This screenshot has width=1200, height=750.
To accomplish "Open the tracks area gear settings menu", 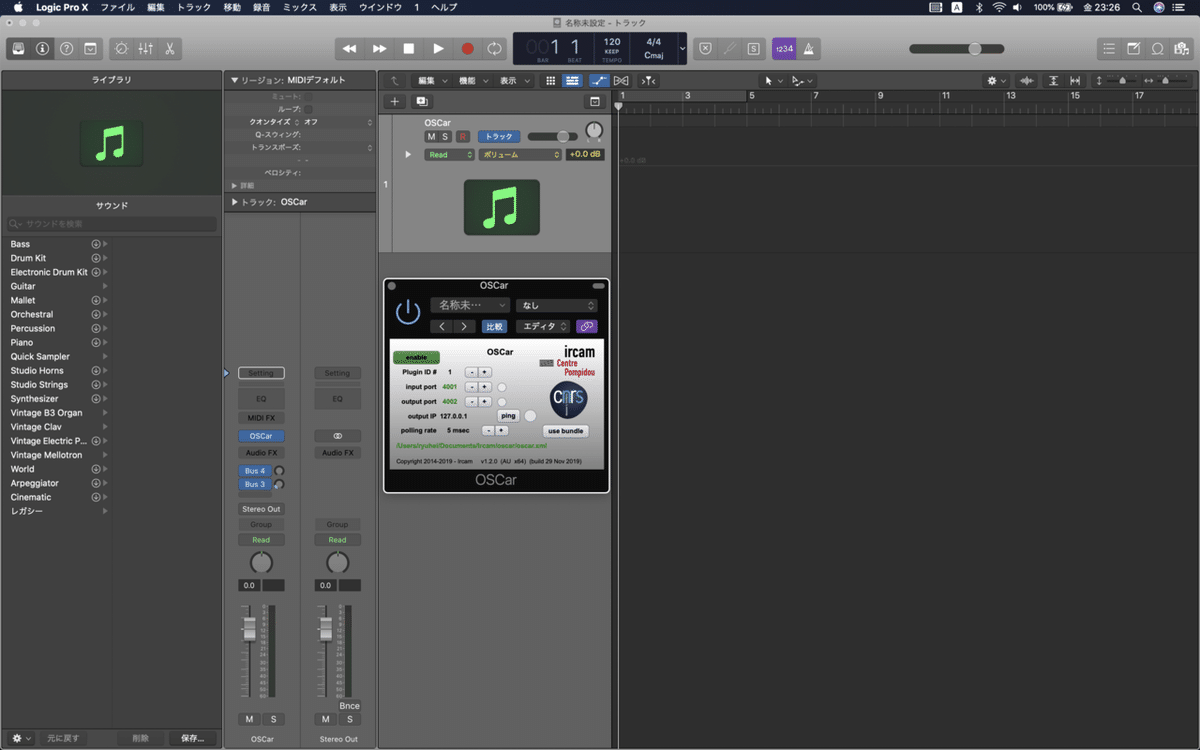I will [x=996, y=81].
